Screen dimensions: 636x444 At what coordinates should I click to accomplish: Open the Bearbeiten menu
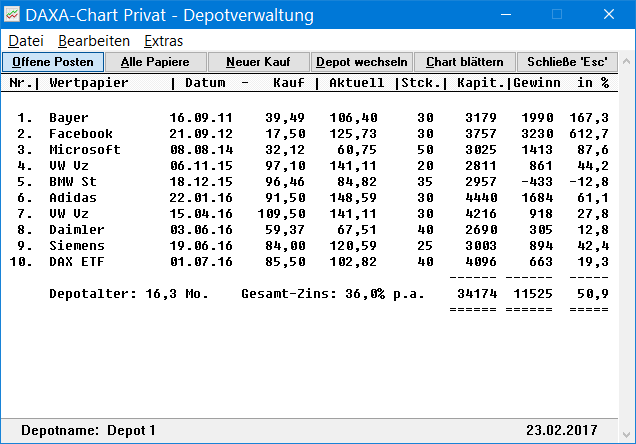pos(94,41)
